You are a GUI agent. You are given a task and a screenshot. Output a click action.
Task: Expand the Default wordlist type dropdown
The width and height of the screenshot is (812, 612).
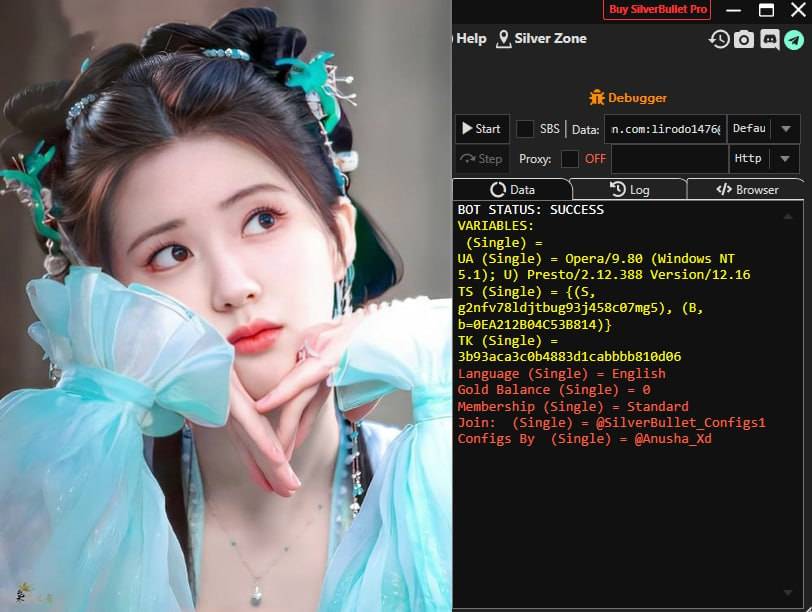coord(786,128)
